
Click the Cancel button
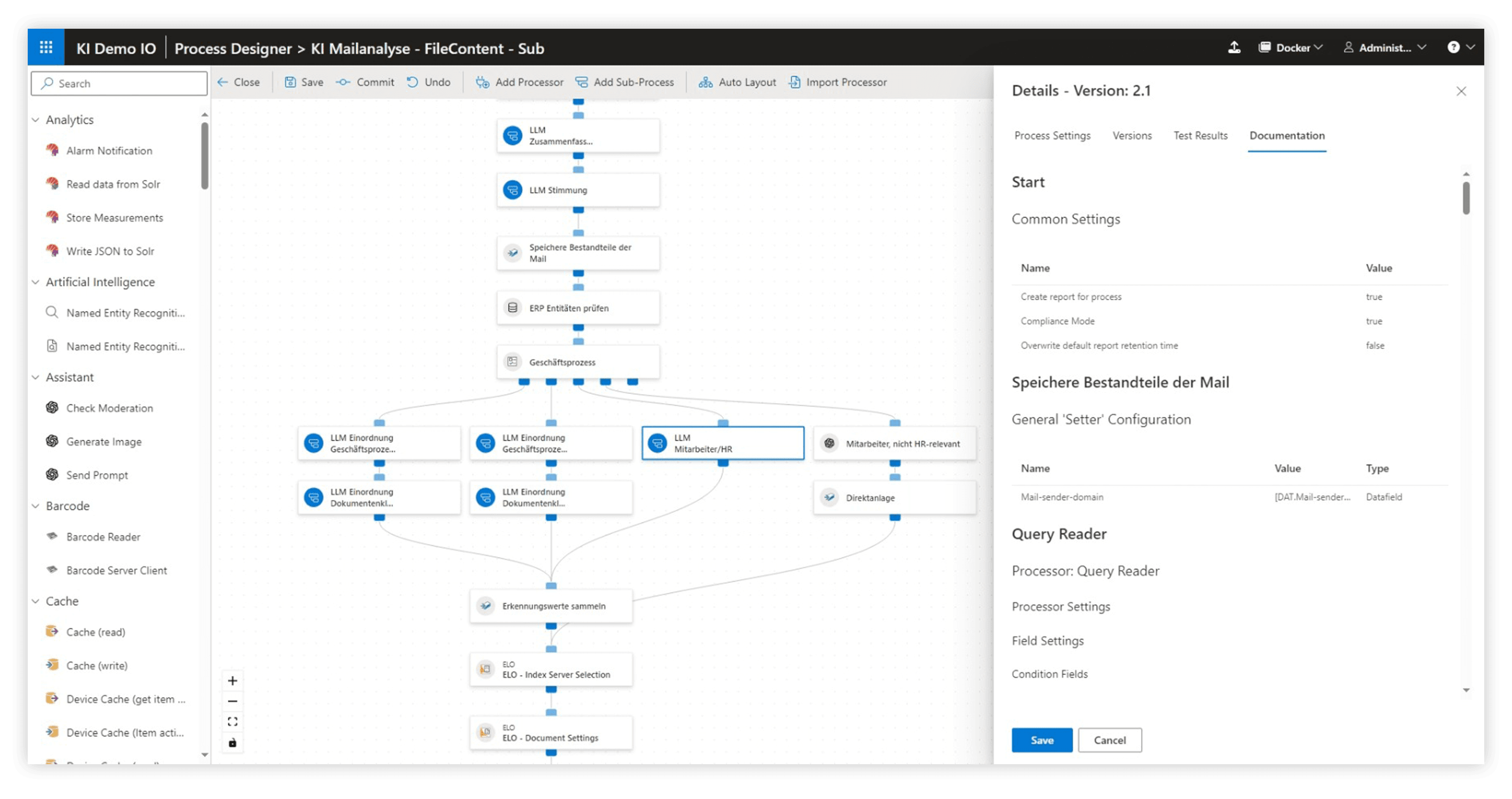[1109, 740]
